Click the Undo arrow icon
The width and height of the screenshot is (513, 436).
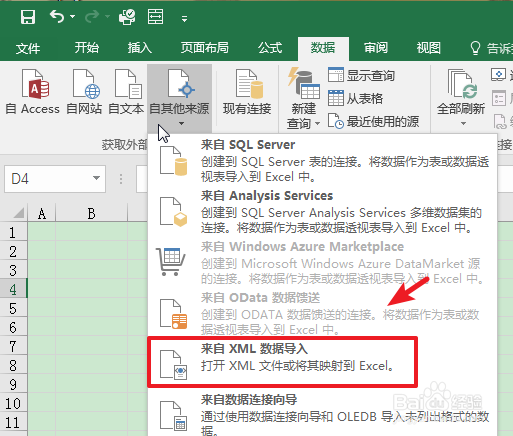tap(57, 16)
